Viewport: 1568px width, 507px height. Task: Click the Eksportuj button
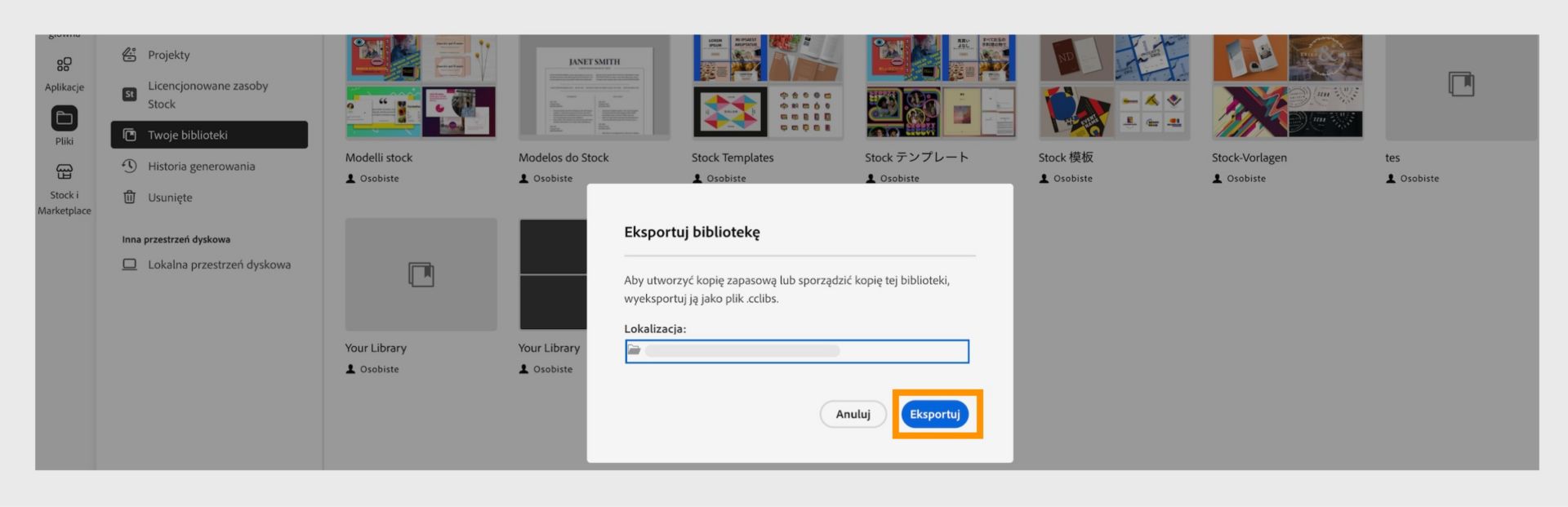(935, 414)
